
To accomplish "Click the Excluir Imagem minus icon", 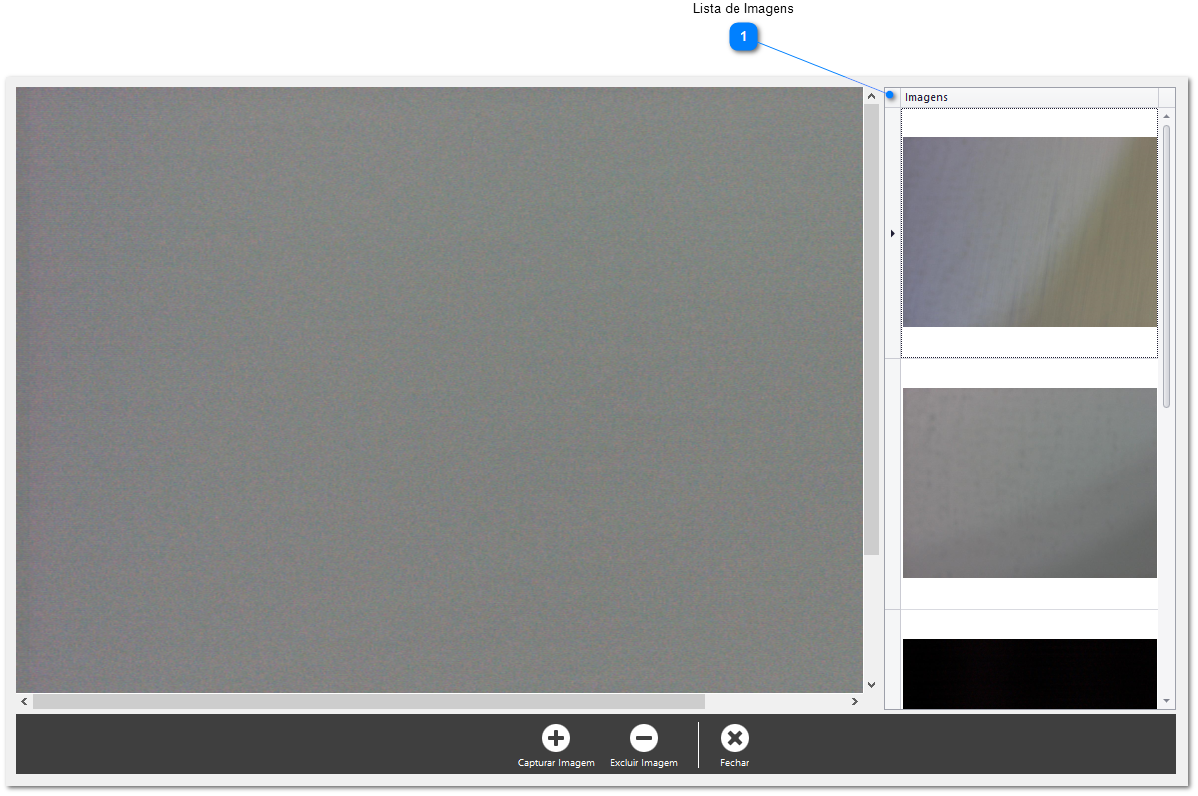I will click(x=643, y=738).
